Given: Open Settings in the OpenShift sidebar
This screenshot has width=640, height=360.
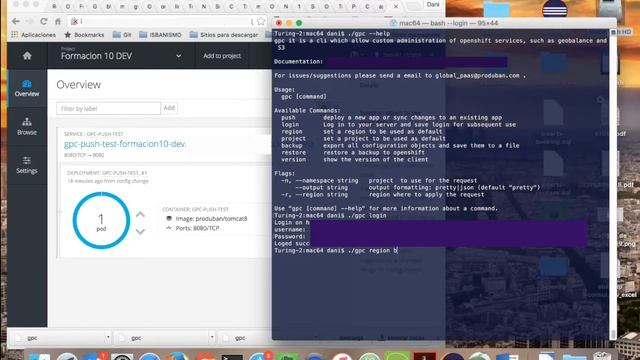Looking at the screenshot, I should 27,165.
